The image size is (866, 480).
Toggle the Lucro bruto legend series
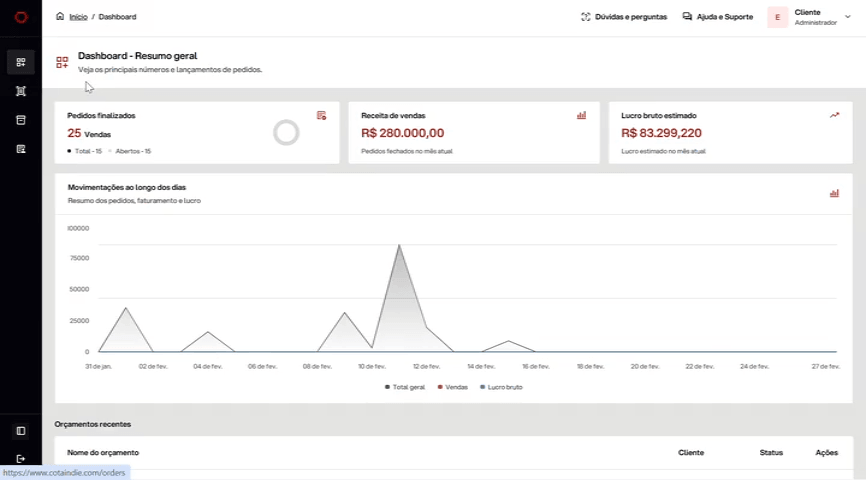pos(501,387)
